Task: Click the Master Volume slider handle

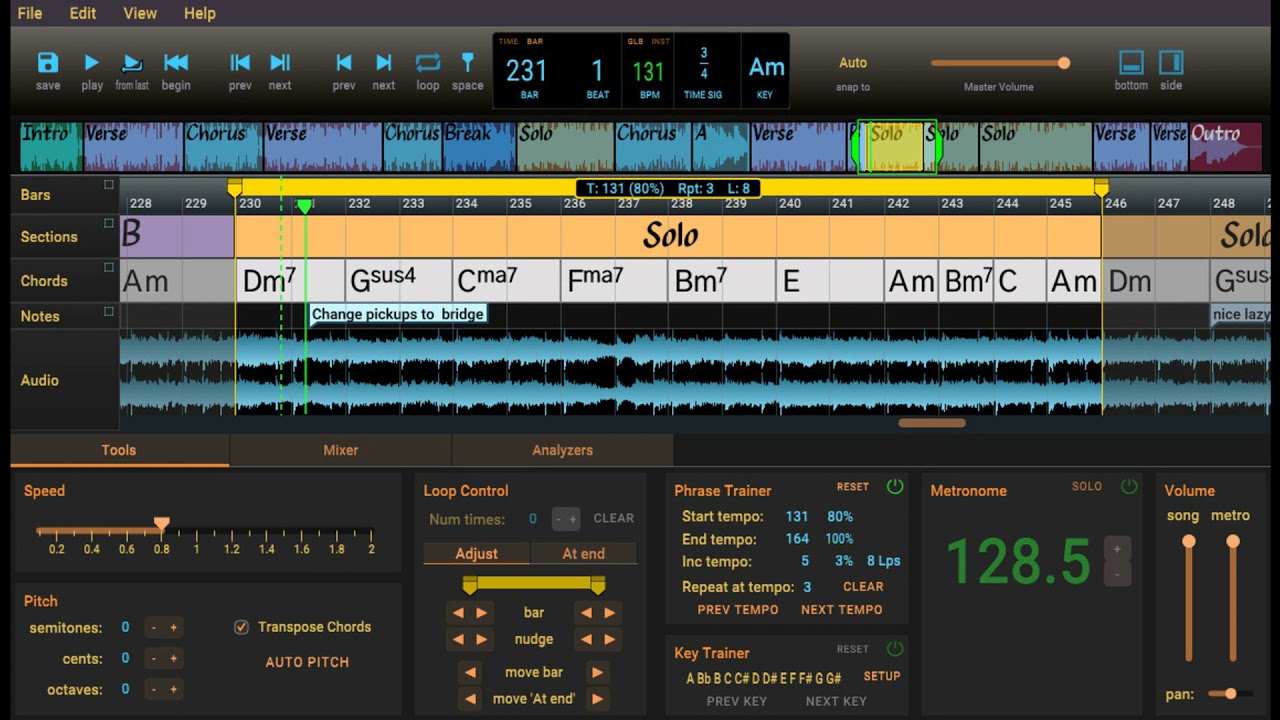Action: 1064,63
